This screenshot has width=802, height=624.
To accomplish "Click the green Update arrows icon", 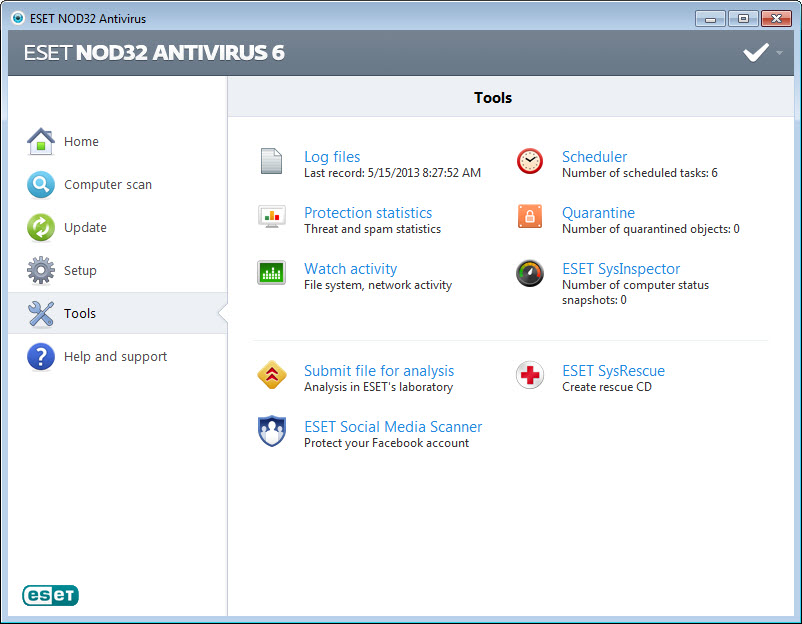I will pyautogui.click(x=41, y=227).
